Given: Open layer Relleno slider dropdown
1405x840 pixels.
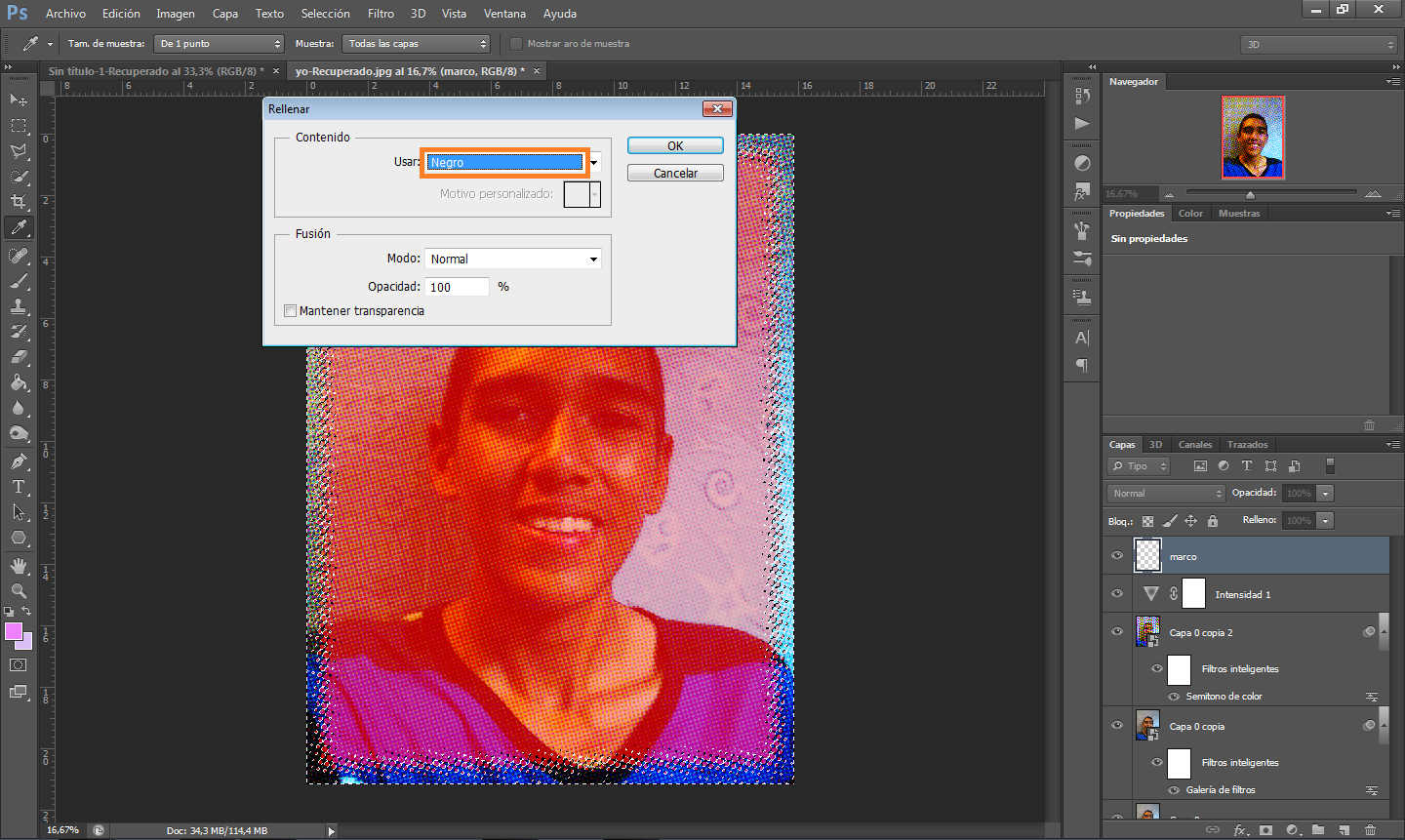Looking at the screenshot, I should tap(1326, 521).
